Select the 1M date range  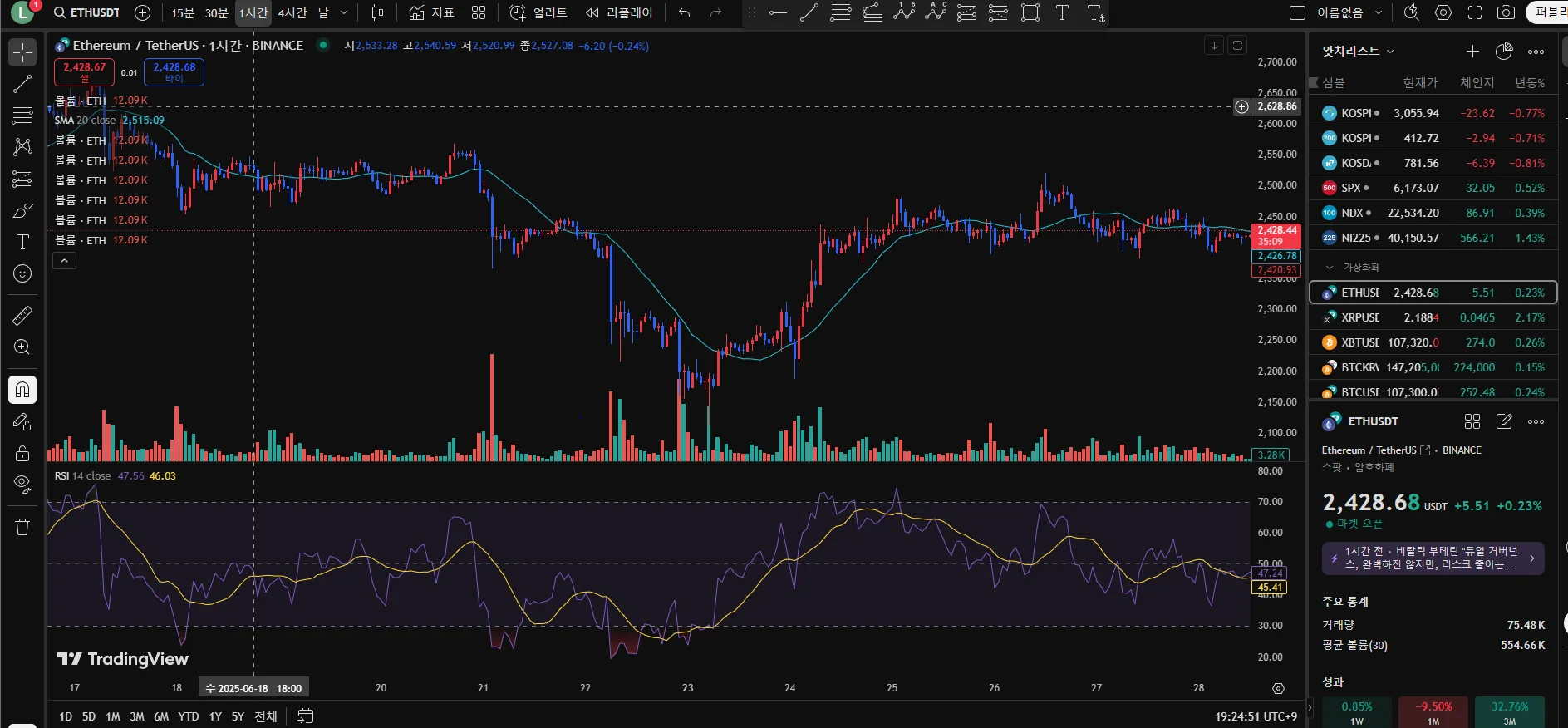(113, 716)
